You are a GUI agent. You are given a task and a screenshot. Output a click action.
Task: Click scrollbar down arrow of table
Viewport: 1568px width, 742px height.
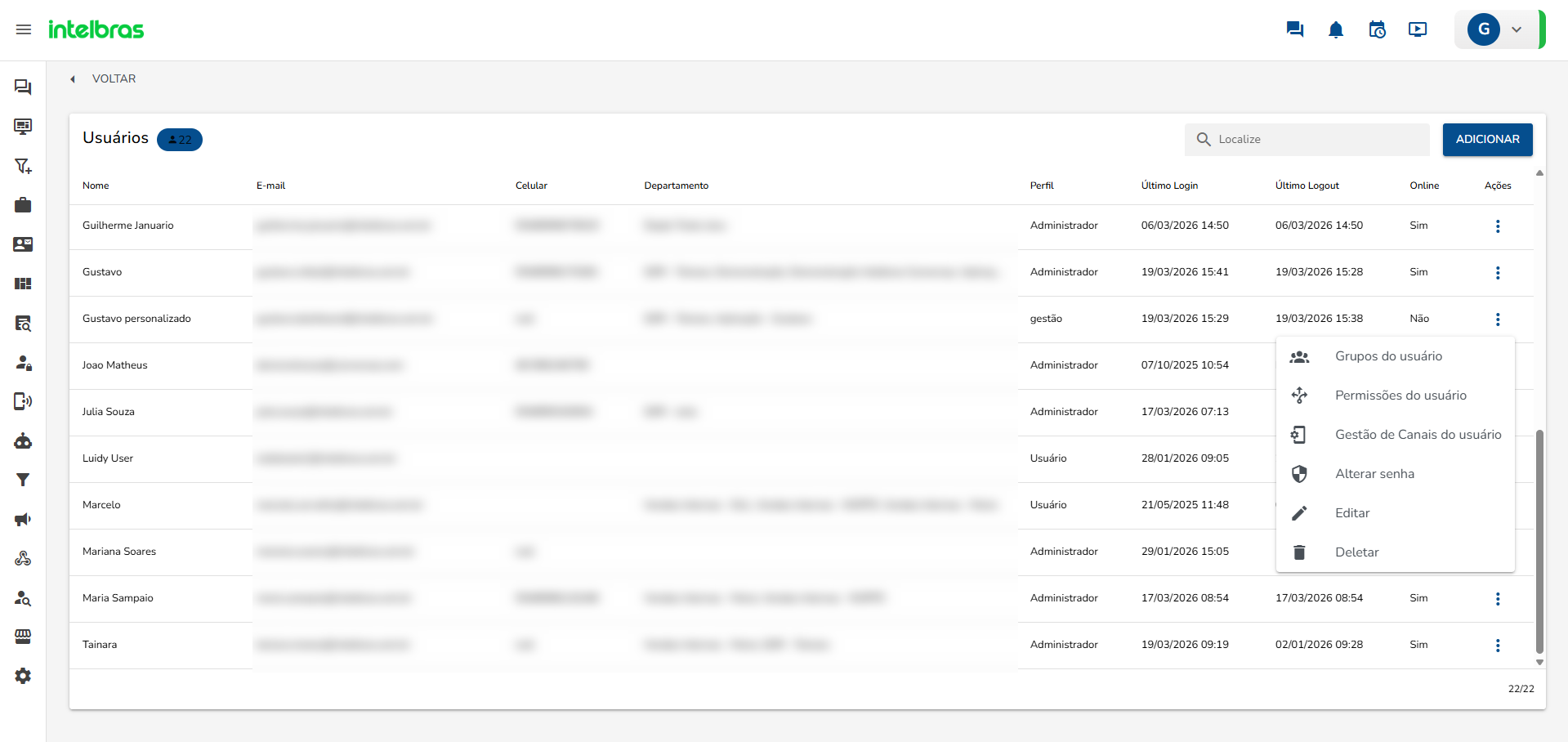(x=1539, y=663)
